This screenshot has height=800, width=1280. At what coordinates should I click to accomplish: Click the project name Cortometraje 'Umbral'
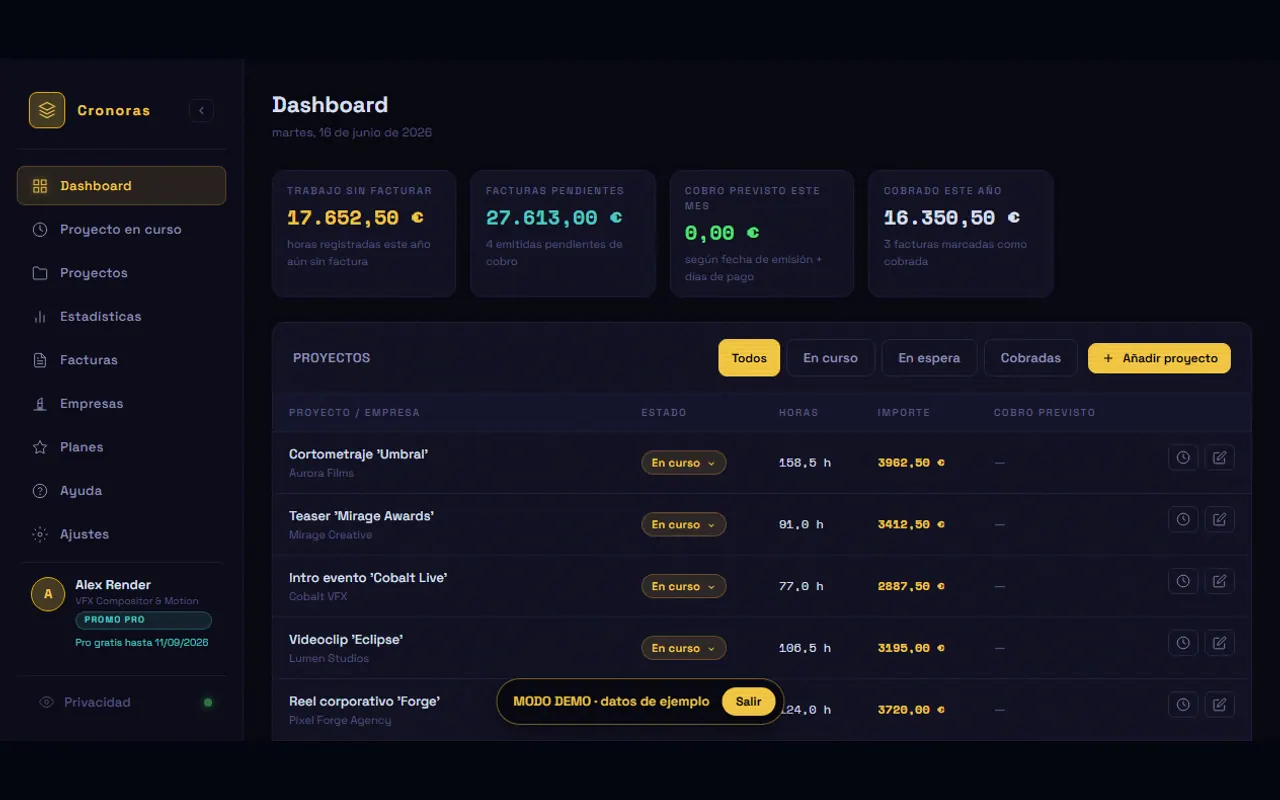pos(358,454)
